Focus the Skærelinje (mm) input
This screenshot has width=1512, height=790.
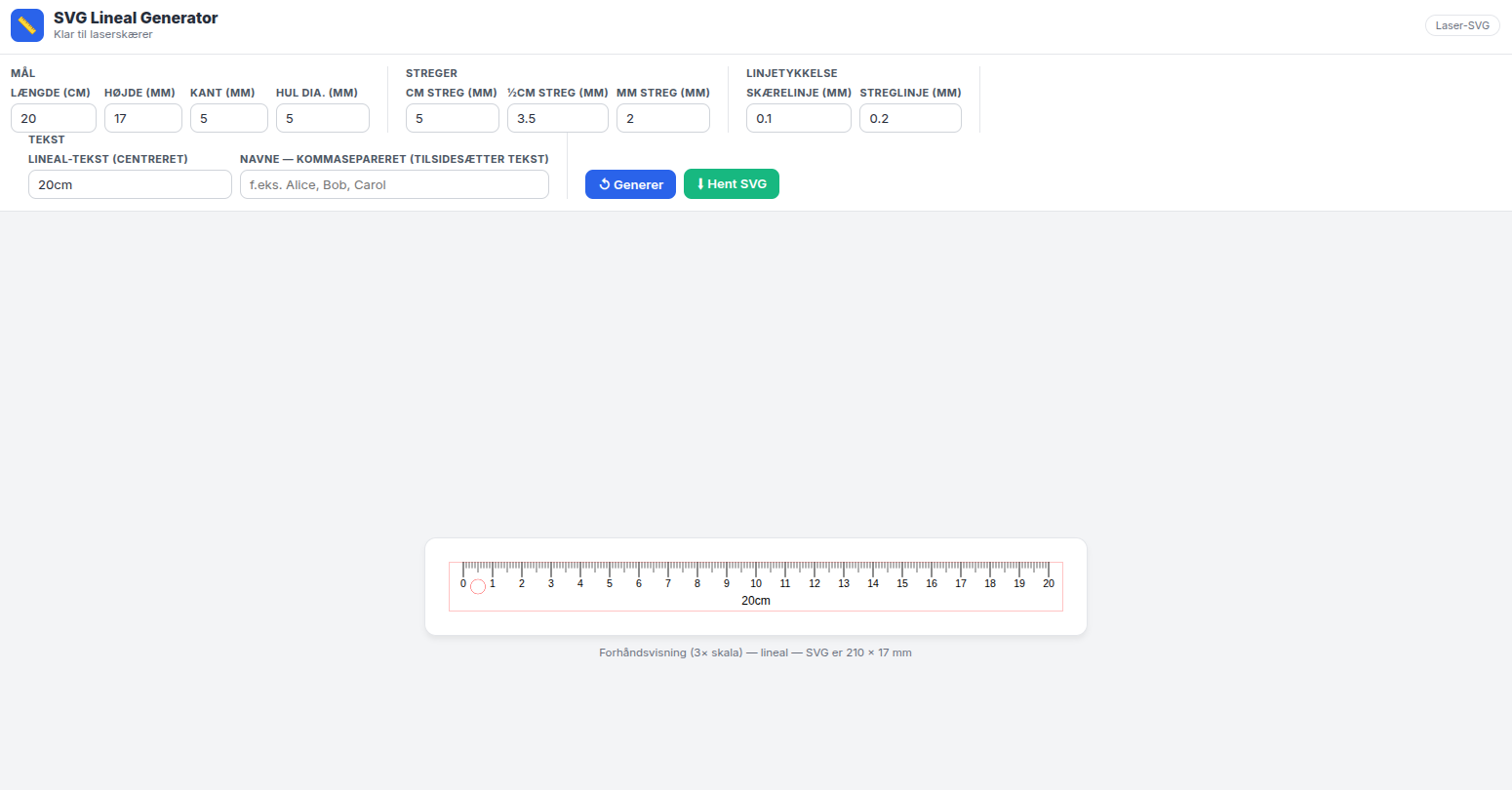point(799,118)
